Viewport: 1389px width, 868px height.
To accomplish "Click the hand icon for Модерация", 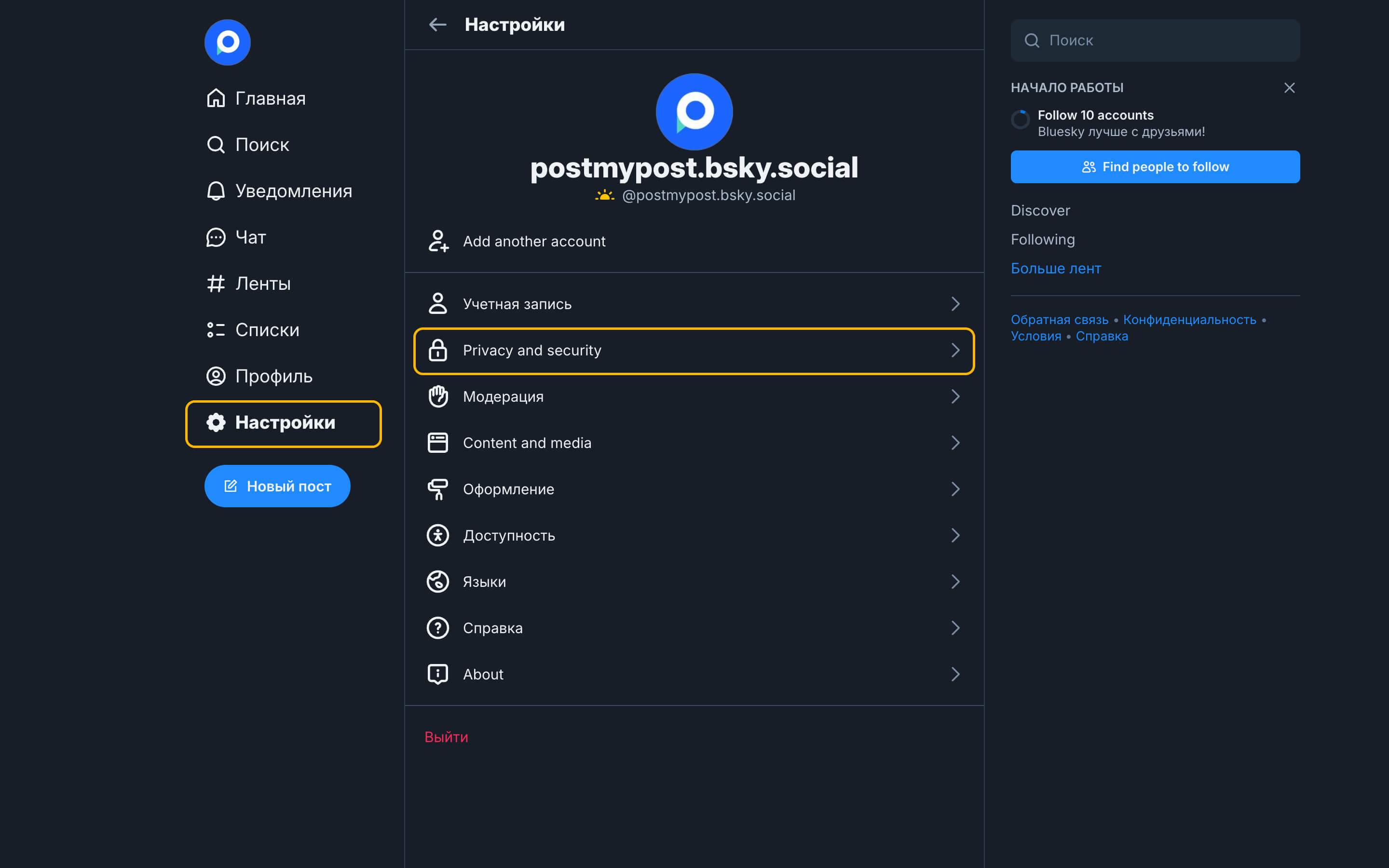I will [437, 396].
